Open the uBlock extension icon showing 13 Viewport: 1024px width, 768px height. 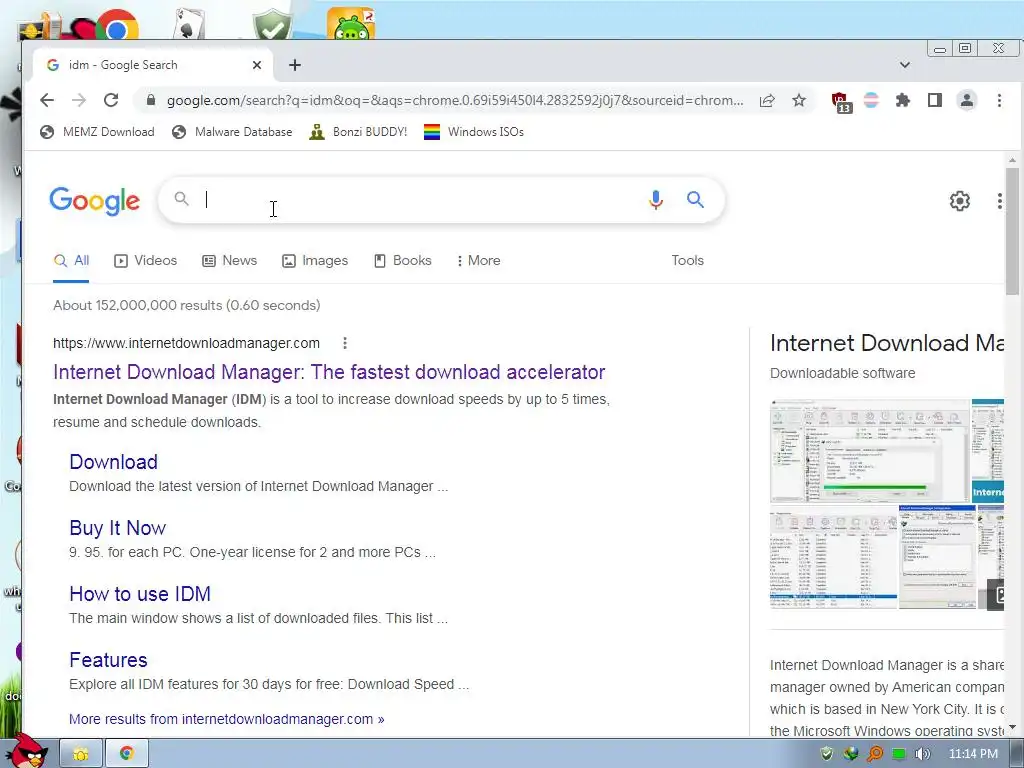tap(842, 102)
